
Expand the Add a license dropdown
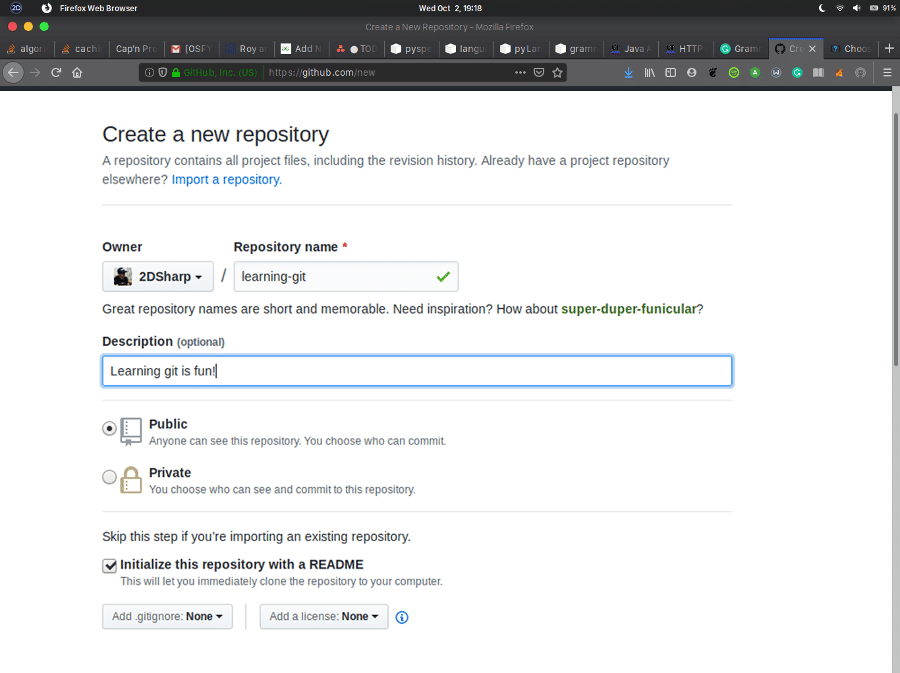[324, 617]
